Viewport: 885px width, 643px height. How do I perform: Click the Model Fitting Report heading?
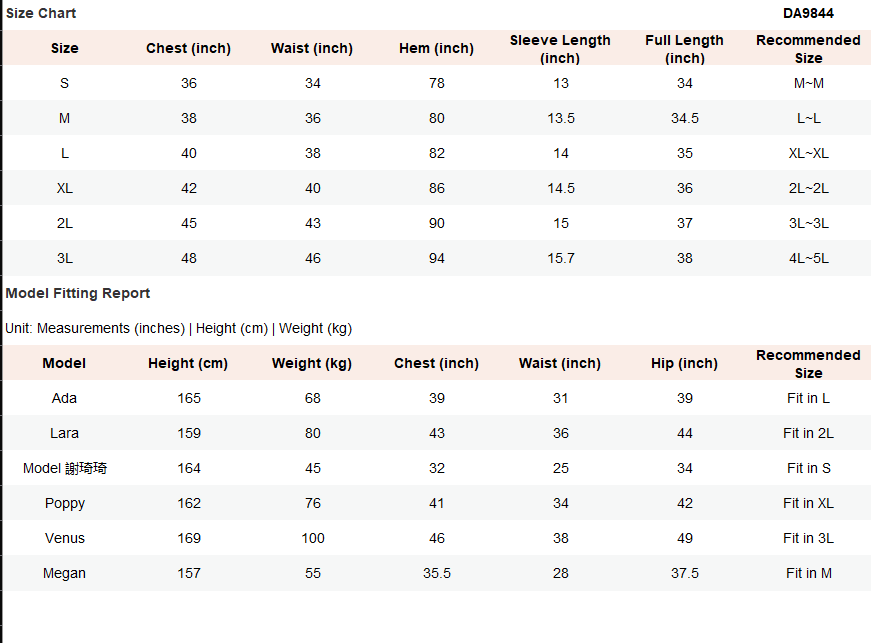pos(78,293)
